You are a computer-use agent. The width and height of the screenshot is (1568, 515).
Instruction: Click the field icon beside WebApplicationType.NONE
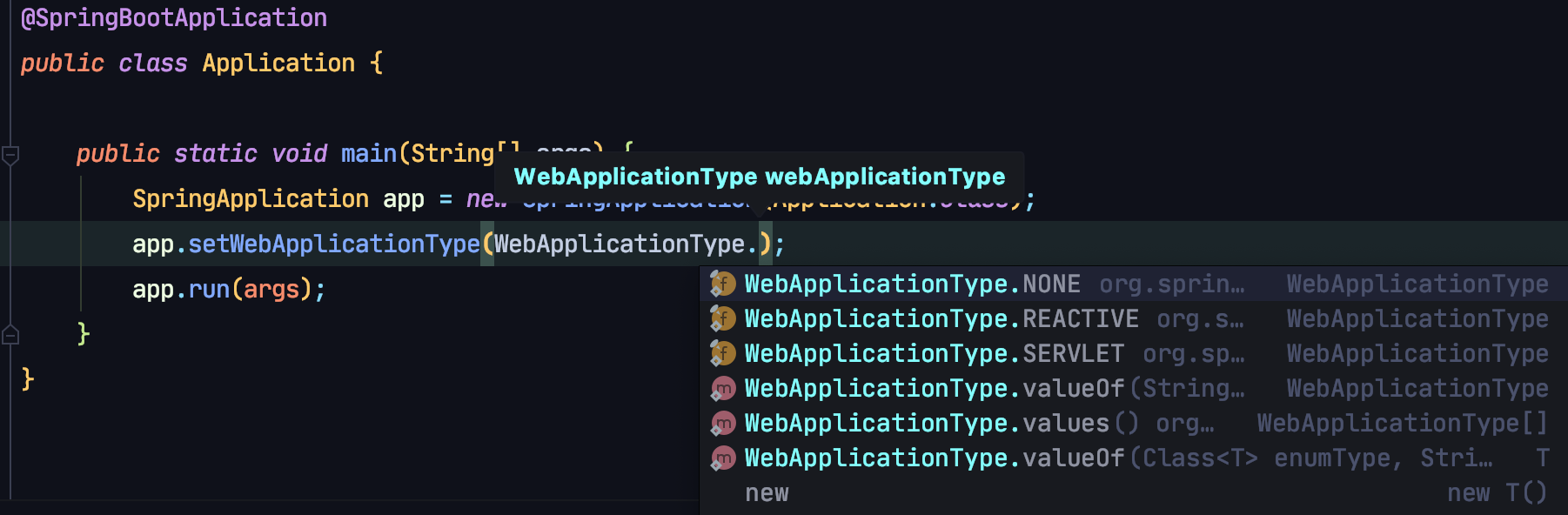point(723,284)
